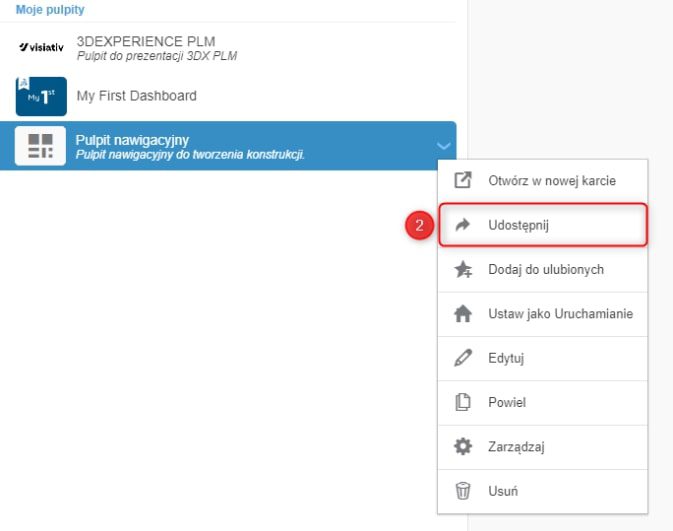
Task: Click the pencil icon next to Edytuj
Action: coord(463,358)
